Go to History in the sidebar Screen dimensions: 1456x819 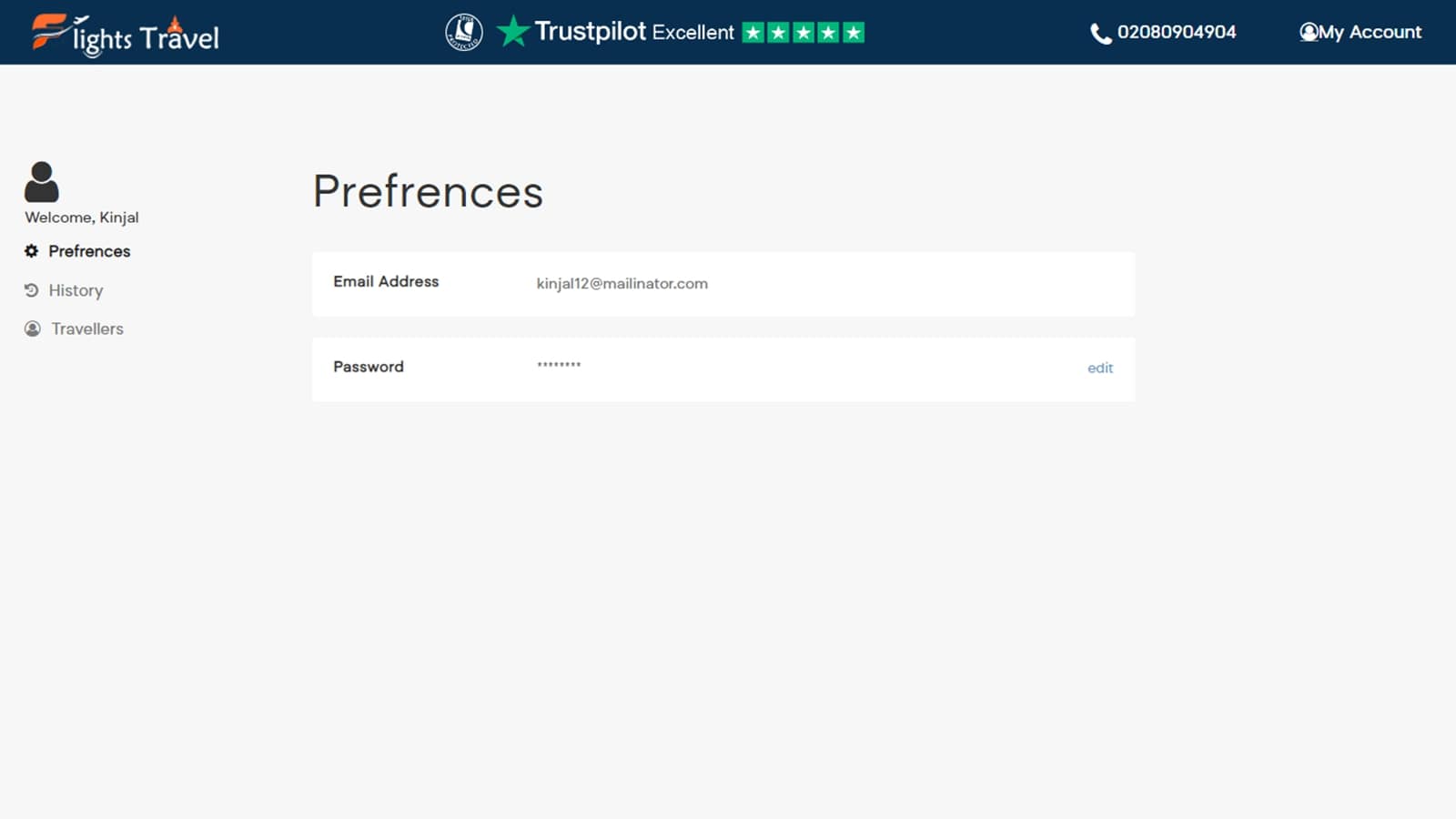point(76,290)
